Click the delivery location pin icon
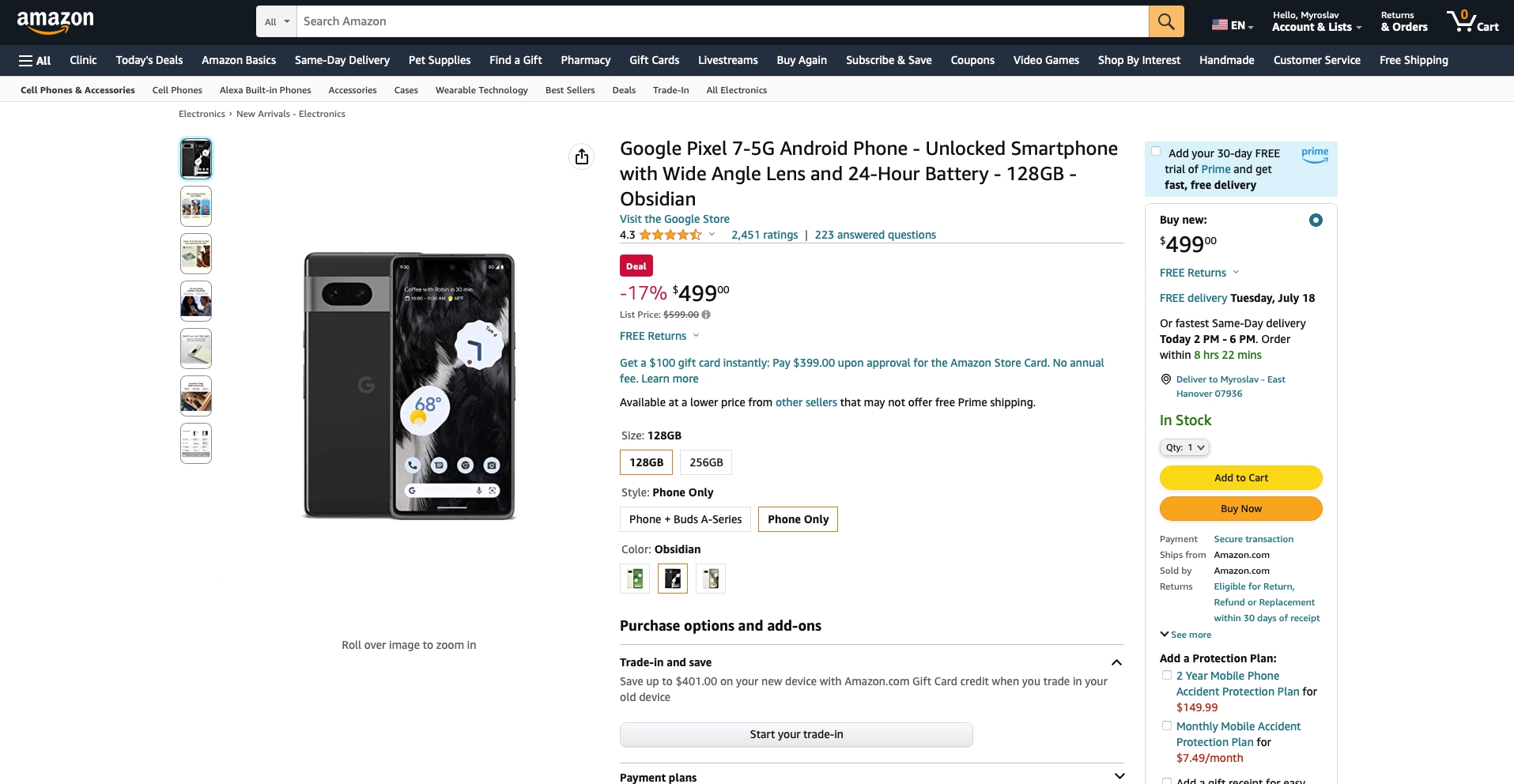 point(1165,379)
